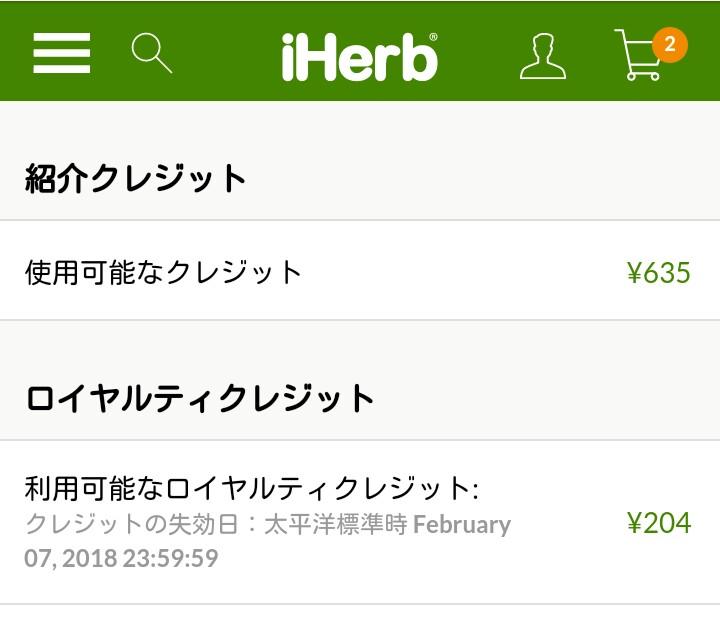Screen dimensions: 720x623
Task: Select the 紹介クレジット section header
Action: click(x=136, y=179)
